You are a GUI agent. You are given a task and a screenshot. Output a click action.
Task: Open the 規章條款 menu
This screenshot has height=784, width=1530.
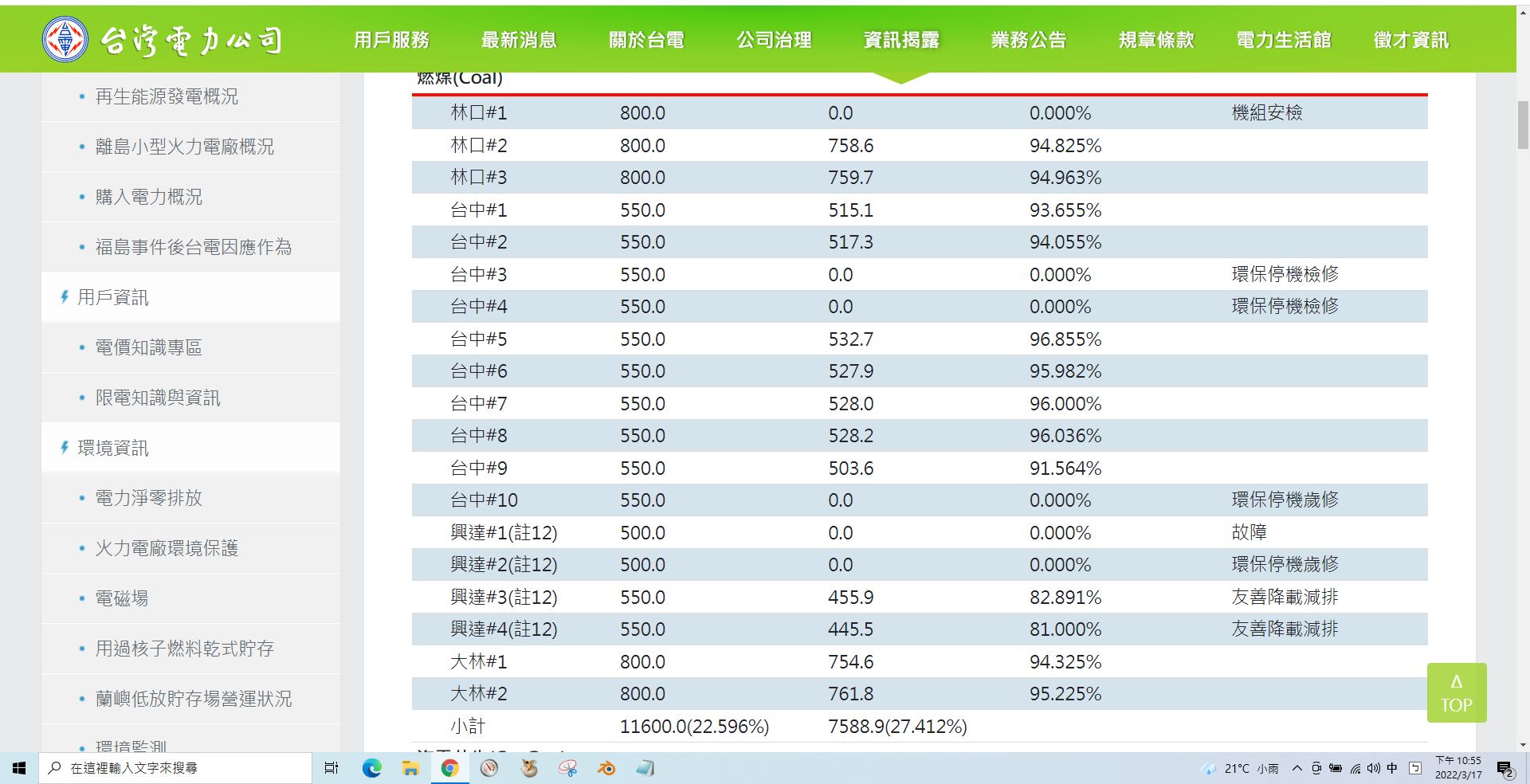(x=1156, y=40)
